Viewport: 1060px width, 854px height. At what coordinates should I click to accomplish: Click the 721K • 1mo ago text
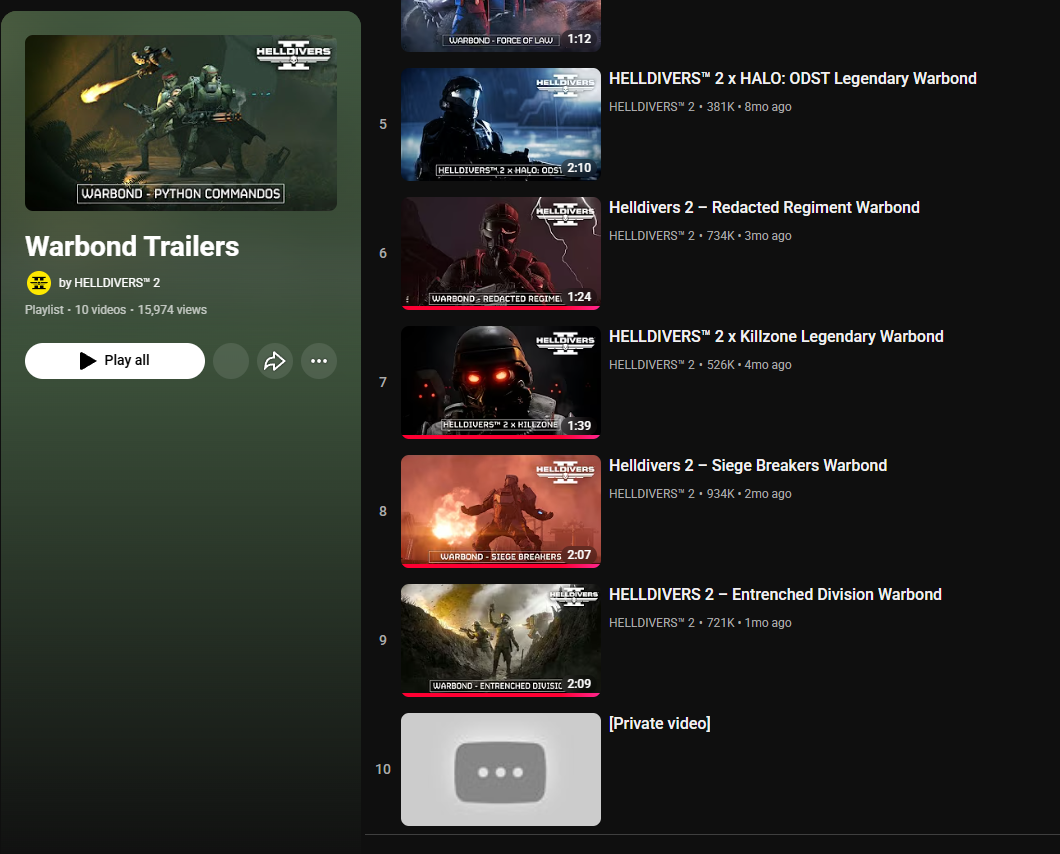(749, 623)
